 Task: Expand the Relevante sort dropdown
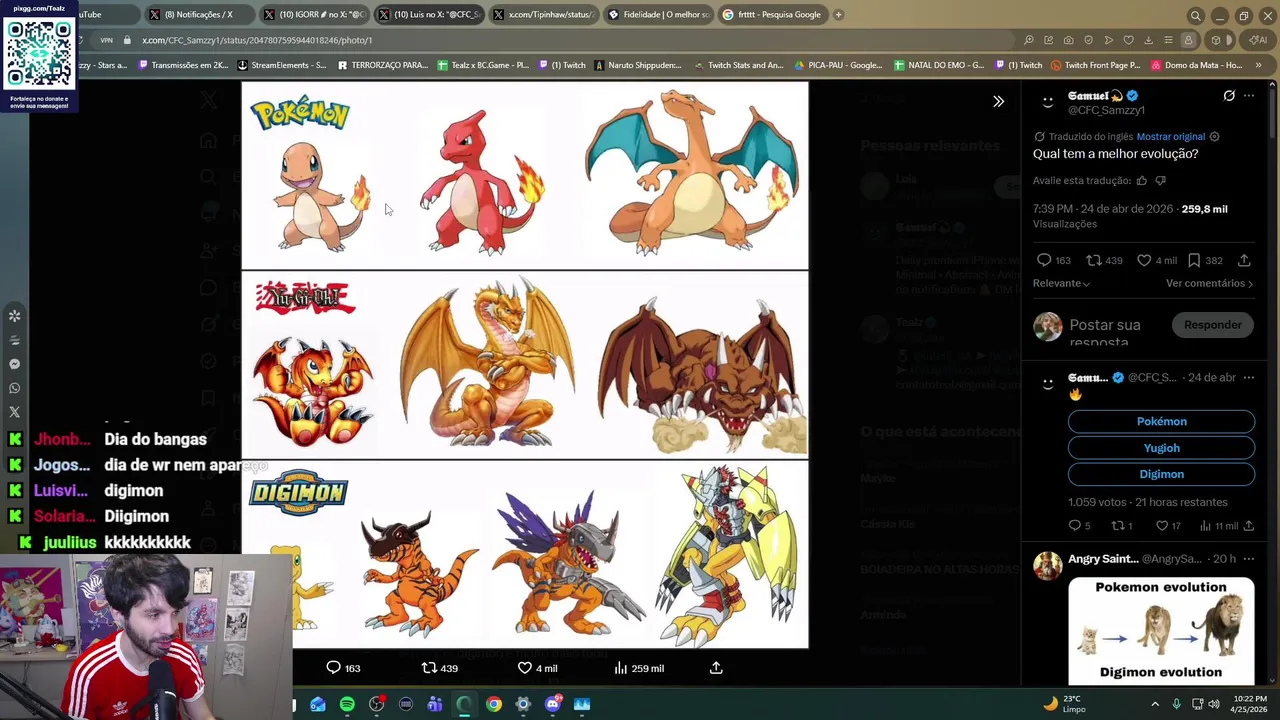(1061, 283)
